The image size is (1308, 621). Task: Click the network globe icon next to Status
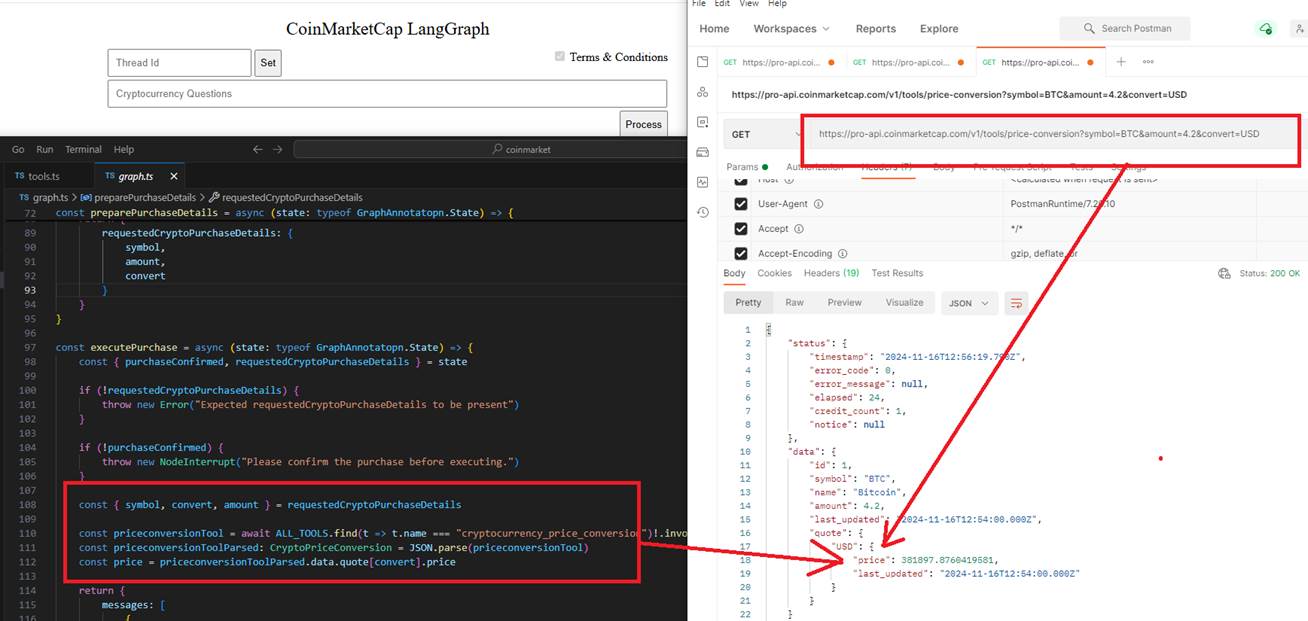1224,273
